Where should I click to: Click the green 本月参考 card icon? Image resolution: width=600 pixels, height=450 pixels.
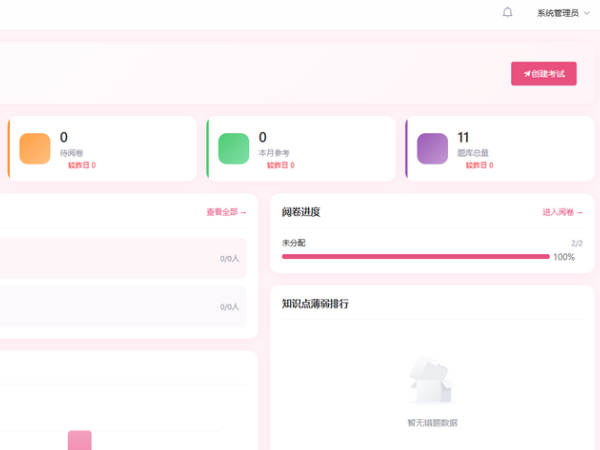[233, 148]
